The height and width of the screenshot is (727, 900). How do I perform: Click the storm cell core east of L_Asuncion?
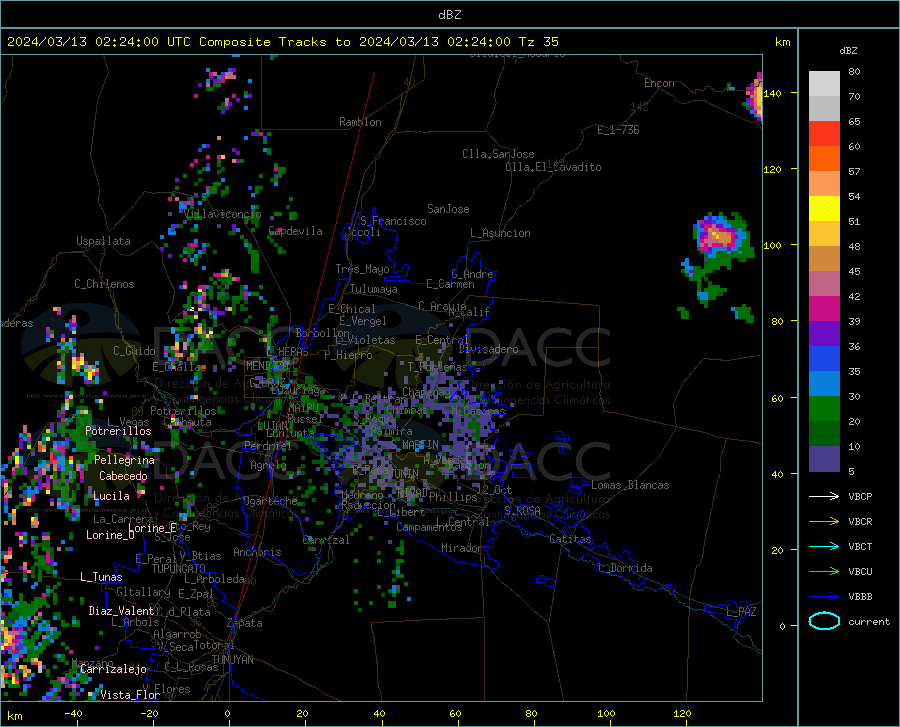point(718,235)
